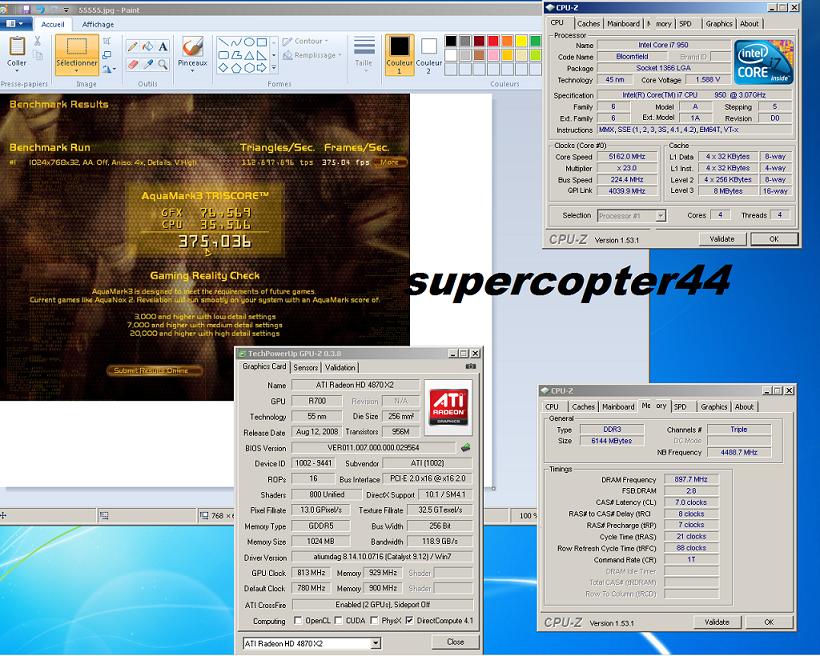The width and height of the screenshot is (820, 656).
Task: Expand the shapes gallery more arrow
Action: point(274,67)
